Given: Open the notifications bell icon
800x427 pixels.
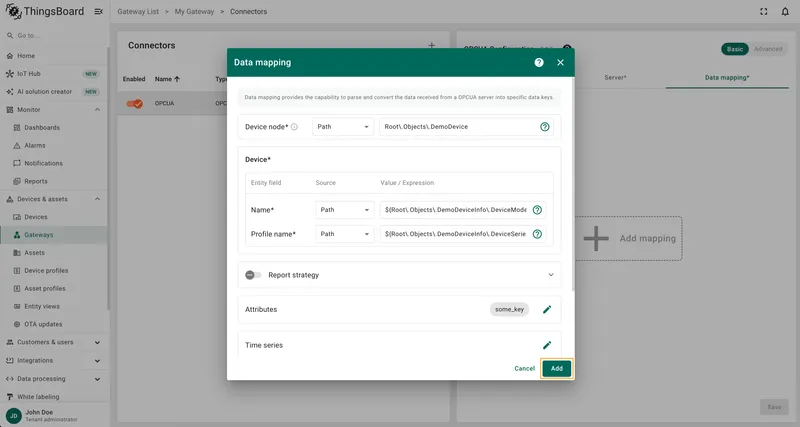Looking at the screenshot, I should coord(785,11).
